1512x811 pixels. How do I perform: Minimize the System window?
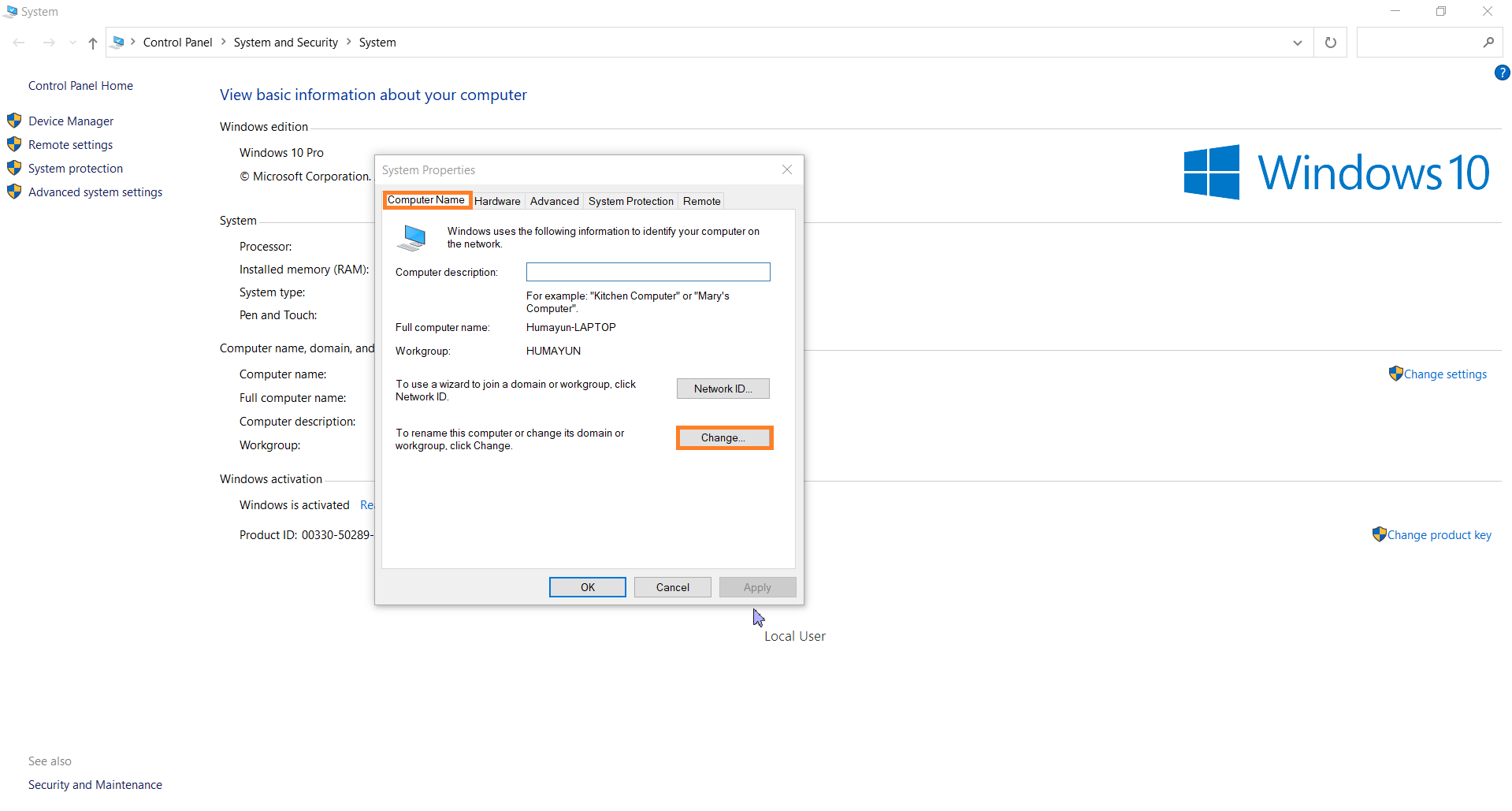pyautogui.click(x=1395, y=11)
